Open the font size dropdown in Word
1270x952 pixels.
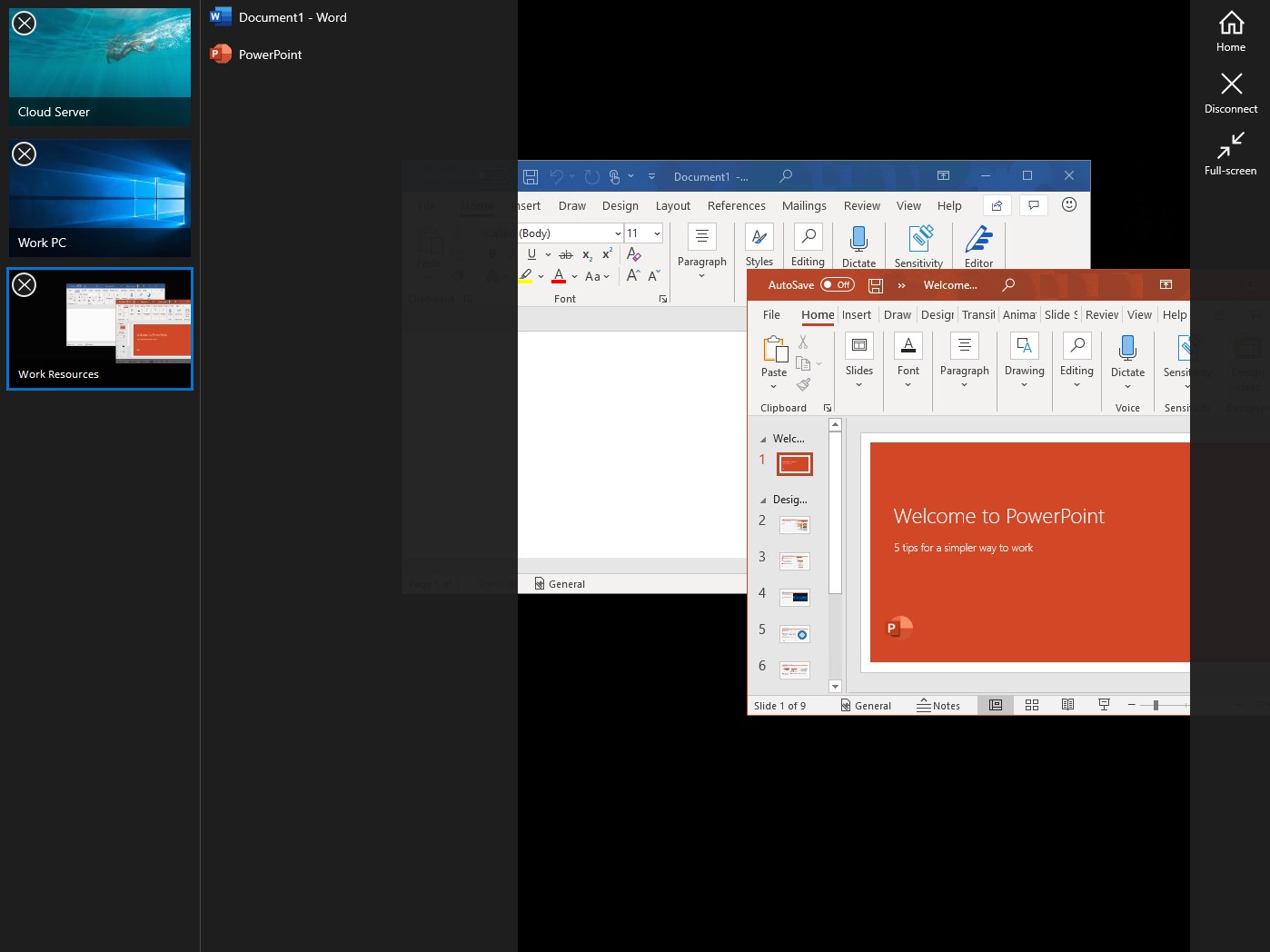click(x=655, y=233)
